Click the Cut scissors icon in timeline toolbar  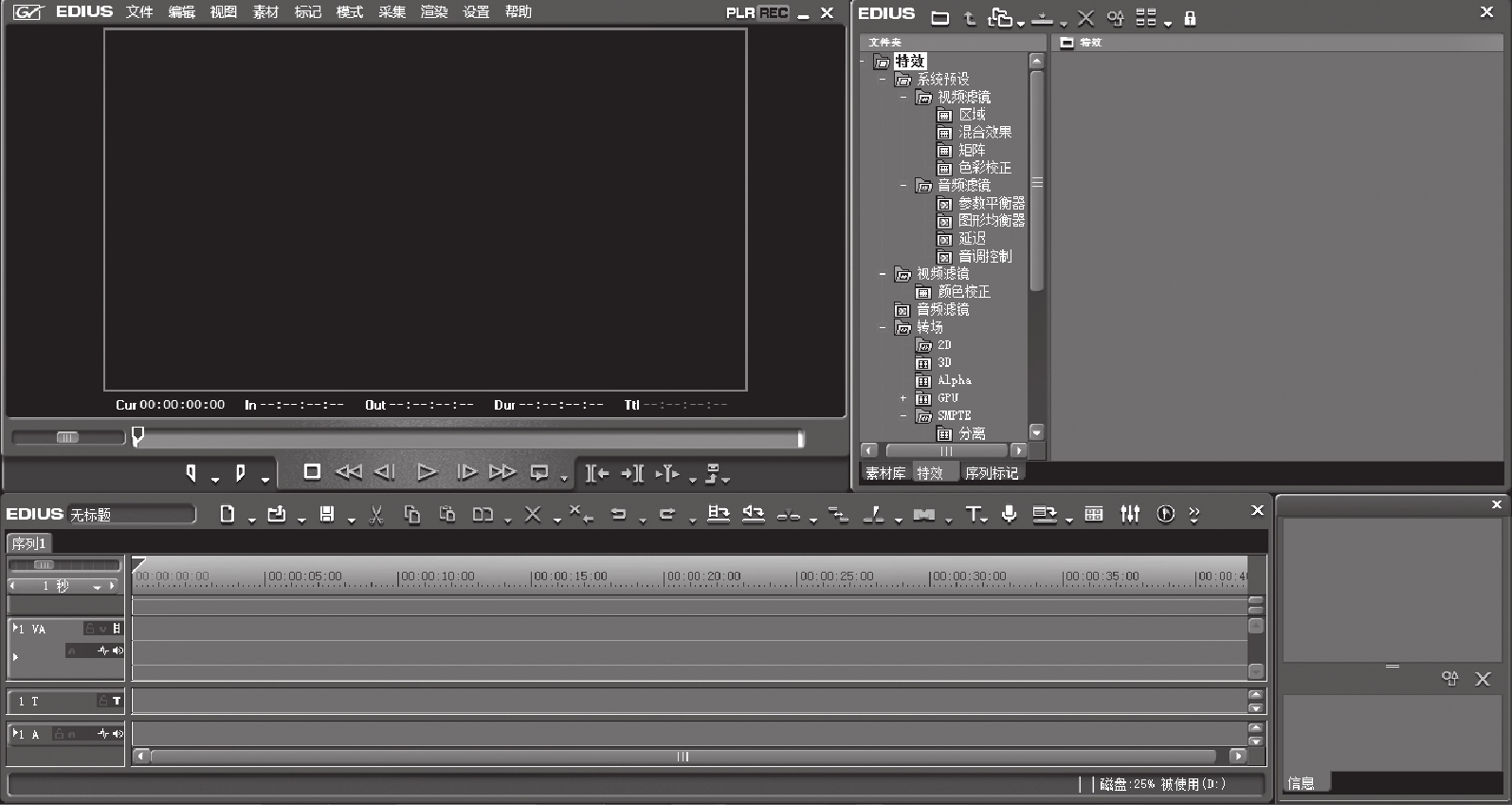[376, 514]
